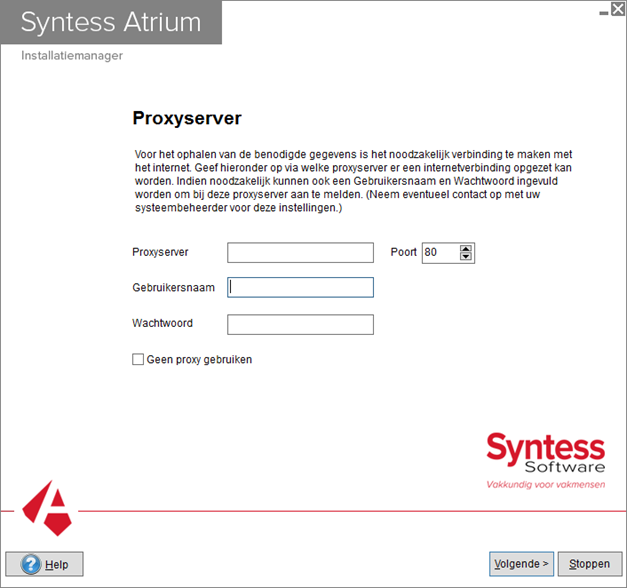
Task: Click the Poort label
Action: [x=403, y=252]
